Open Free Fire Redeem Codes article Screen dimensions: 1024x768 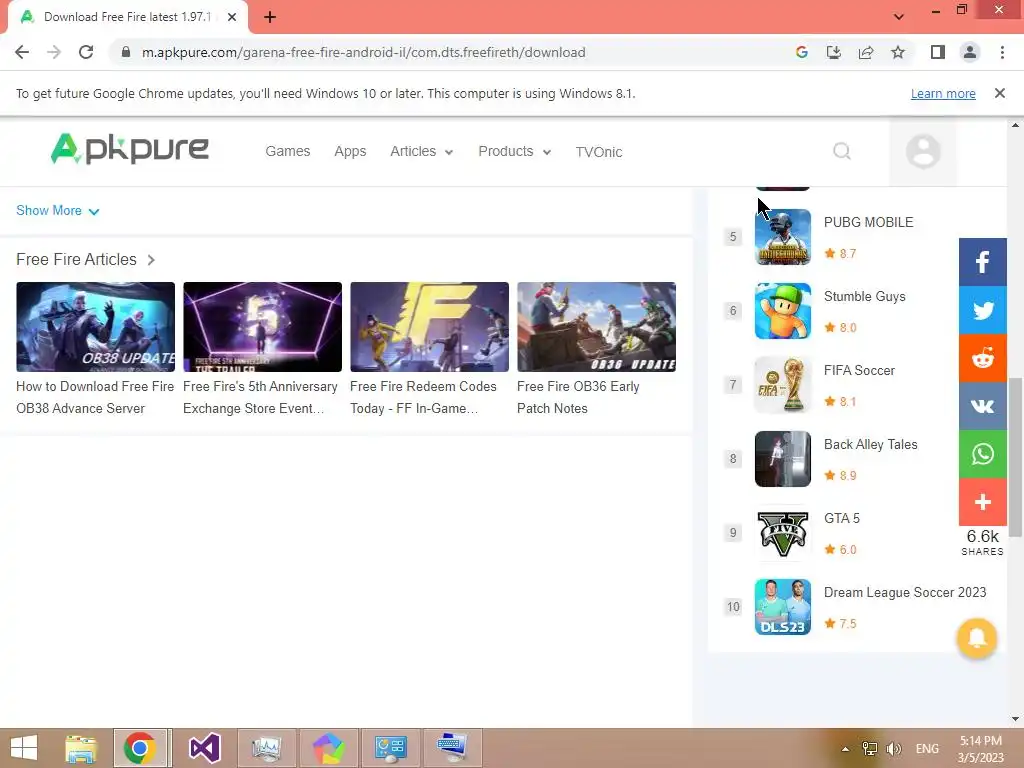coord(423,397)
